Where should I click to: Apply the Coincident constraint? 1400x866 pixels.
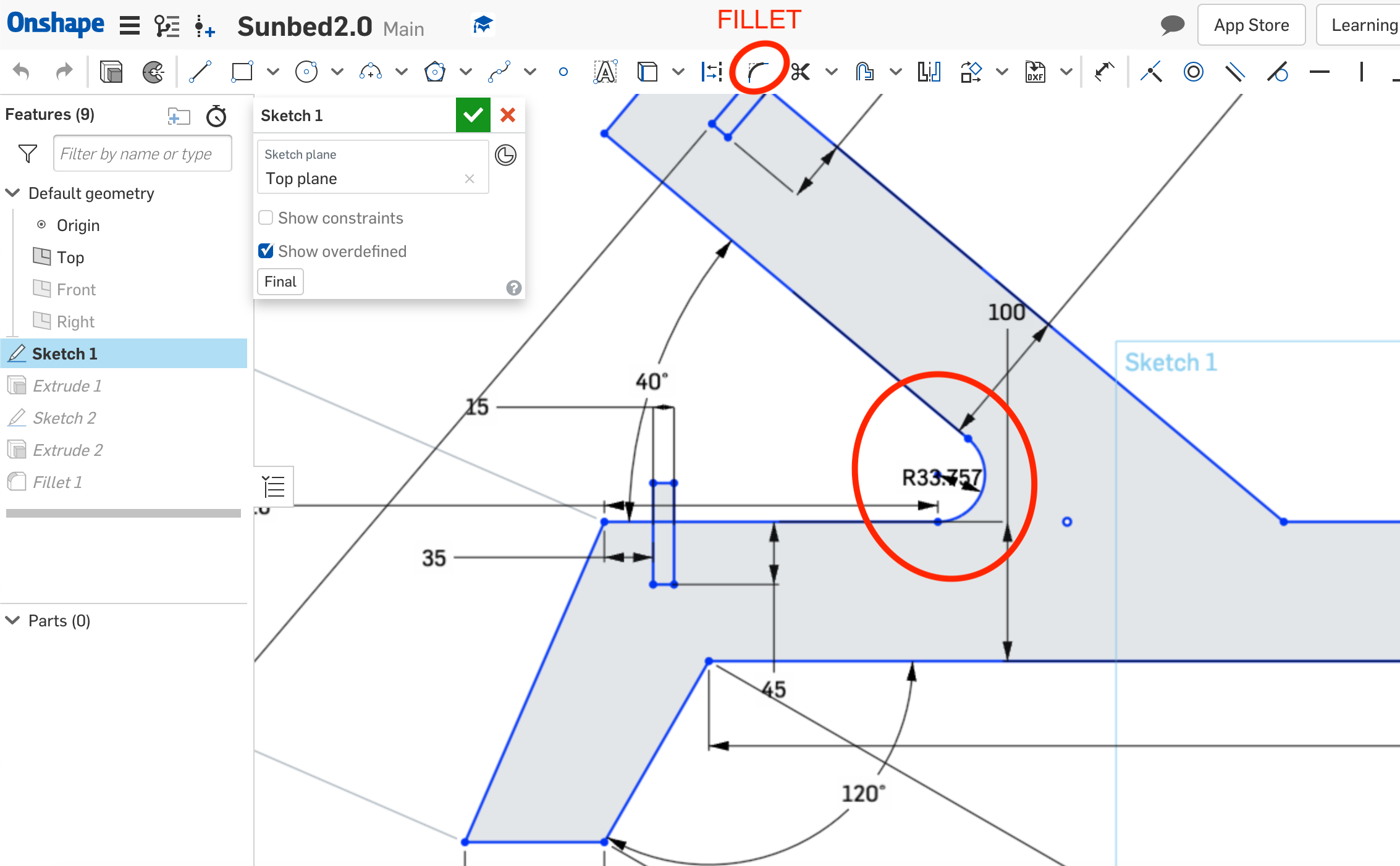[1152, 72]
